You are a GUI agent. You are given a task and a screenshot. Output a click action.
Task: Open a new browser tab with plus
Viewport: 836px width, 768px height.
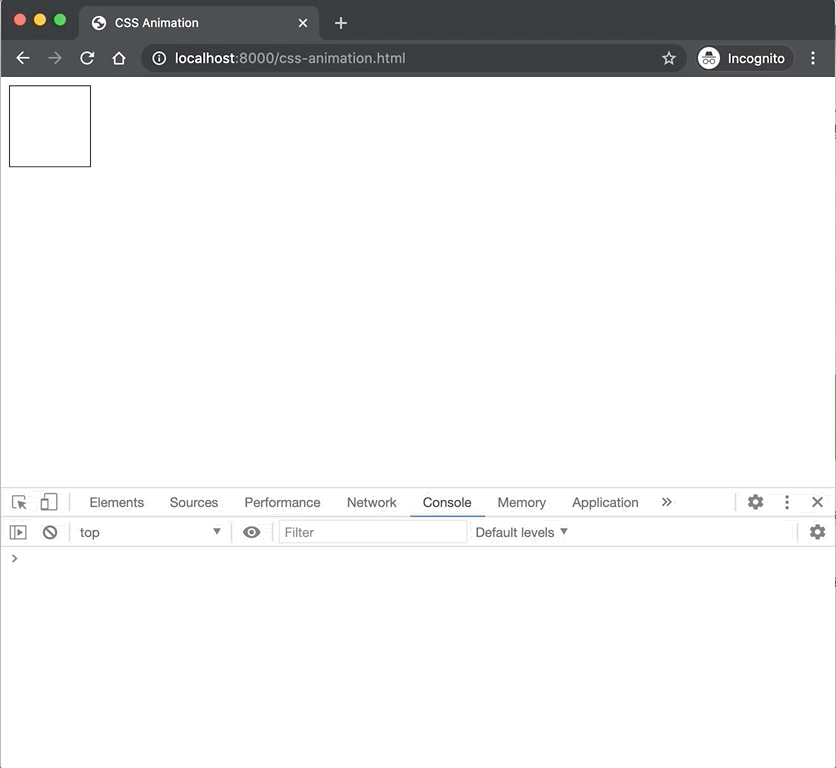point(341,22)
